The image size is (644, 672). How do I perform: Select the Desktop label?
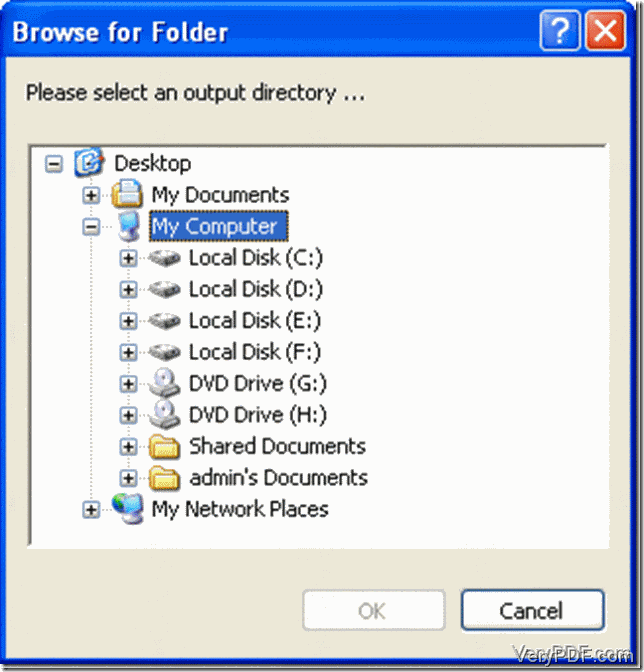point(153,164)
